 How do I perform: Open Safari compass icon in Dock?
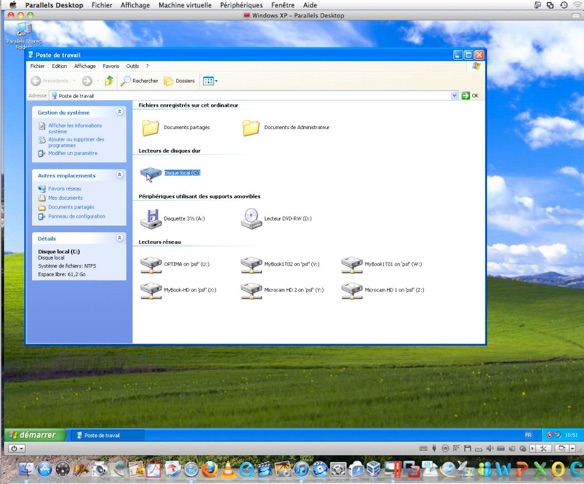tap(191, 469)
